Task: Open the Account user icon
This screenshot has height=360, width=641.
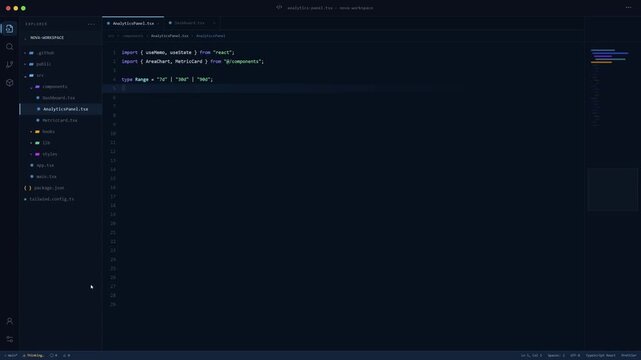Action: coord(9,321)
